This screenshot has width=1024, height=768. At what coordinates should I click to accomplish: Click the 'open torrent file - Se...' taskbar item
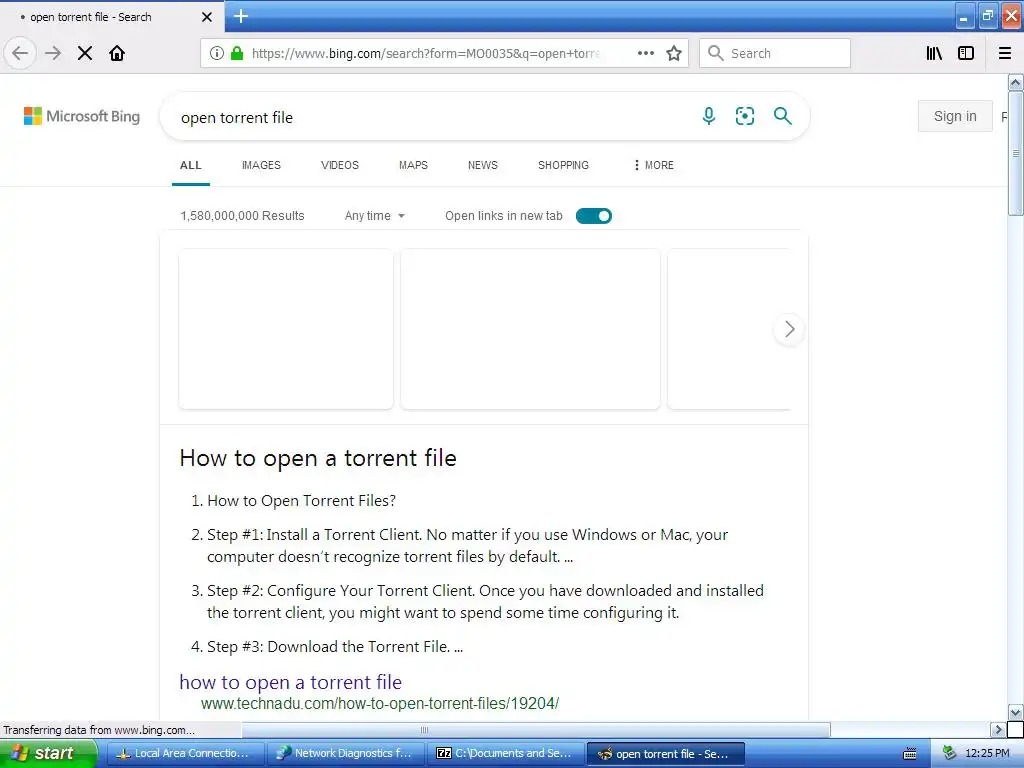click(x=666, y=754)
